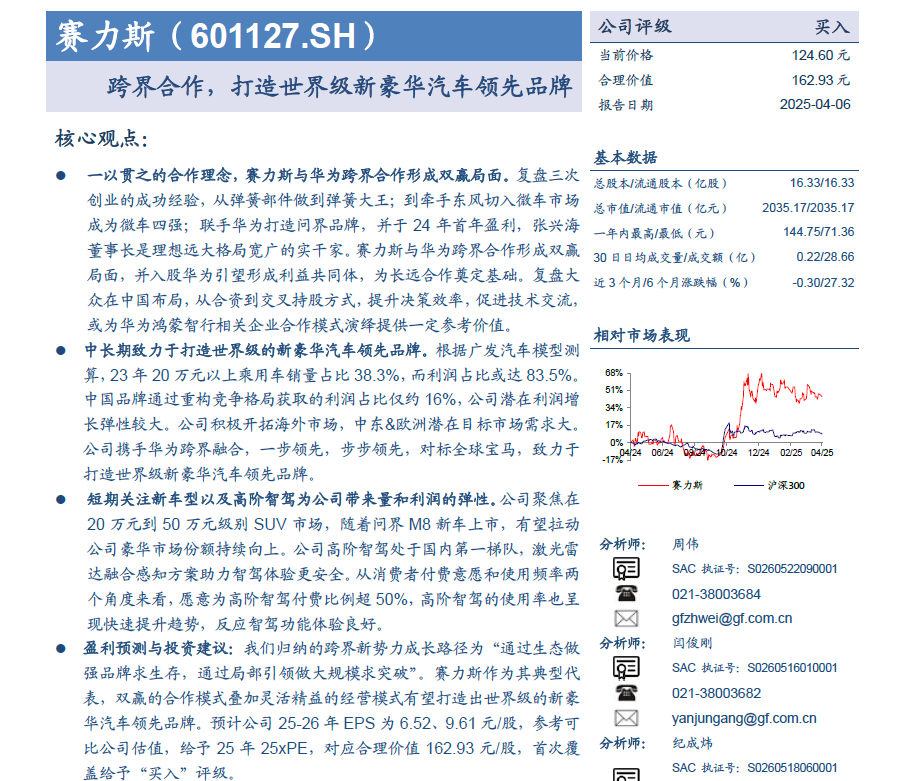Click the 赛力斯 red legend entry
This screenshot has width=902, height=781.
pyautogui.click(x=671, y=485)
